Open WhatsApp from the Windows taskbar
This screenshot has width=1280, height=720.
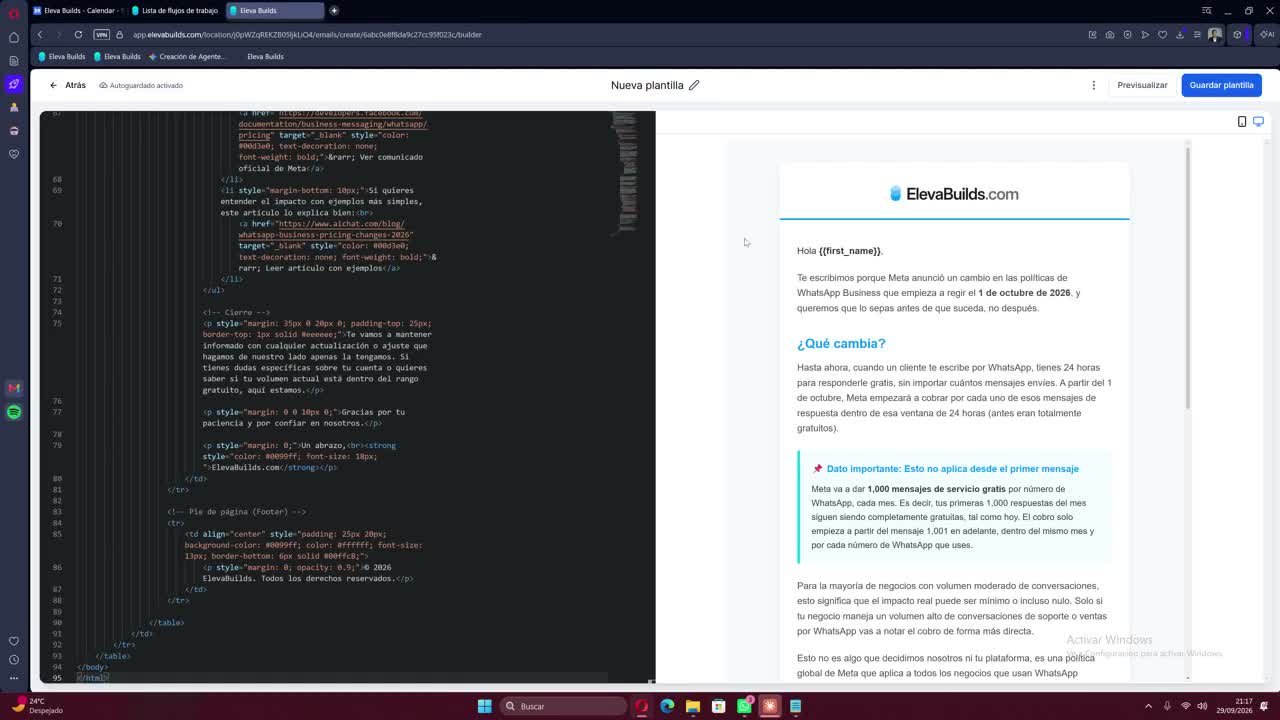click(x=744, y=706)
